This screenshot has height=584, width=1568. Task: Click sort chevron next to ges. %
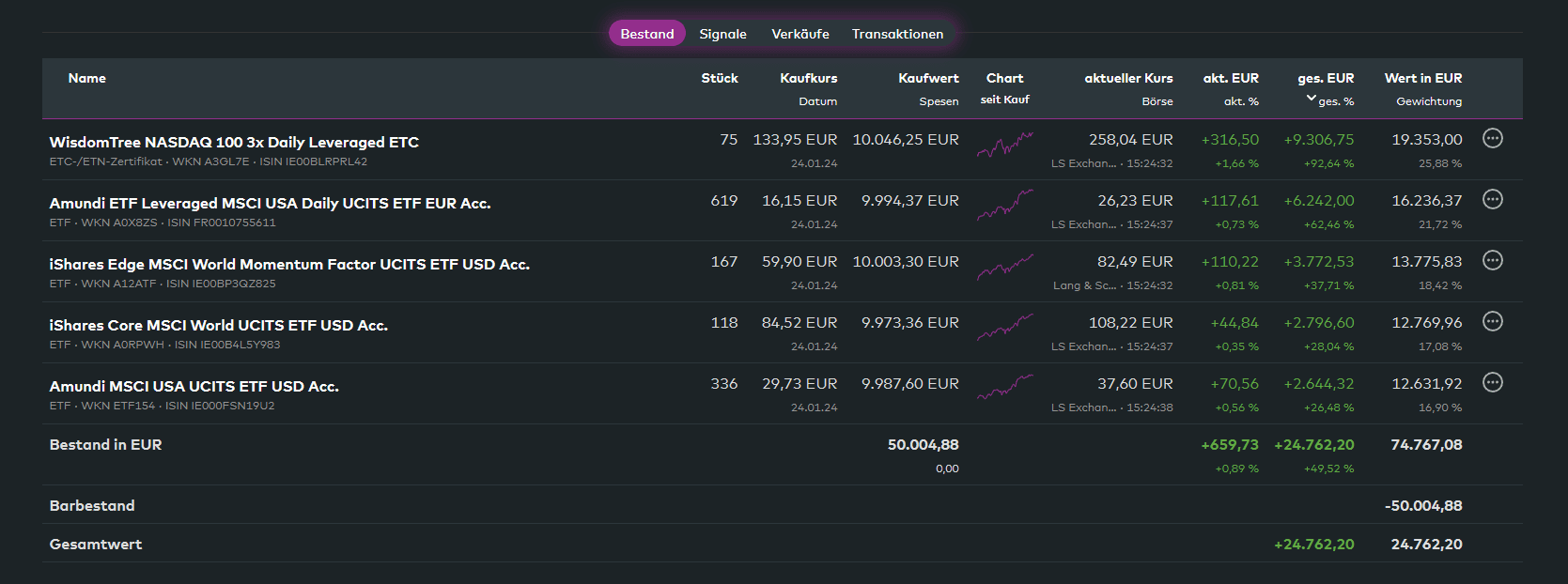[1311, 99]
